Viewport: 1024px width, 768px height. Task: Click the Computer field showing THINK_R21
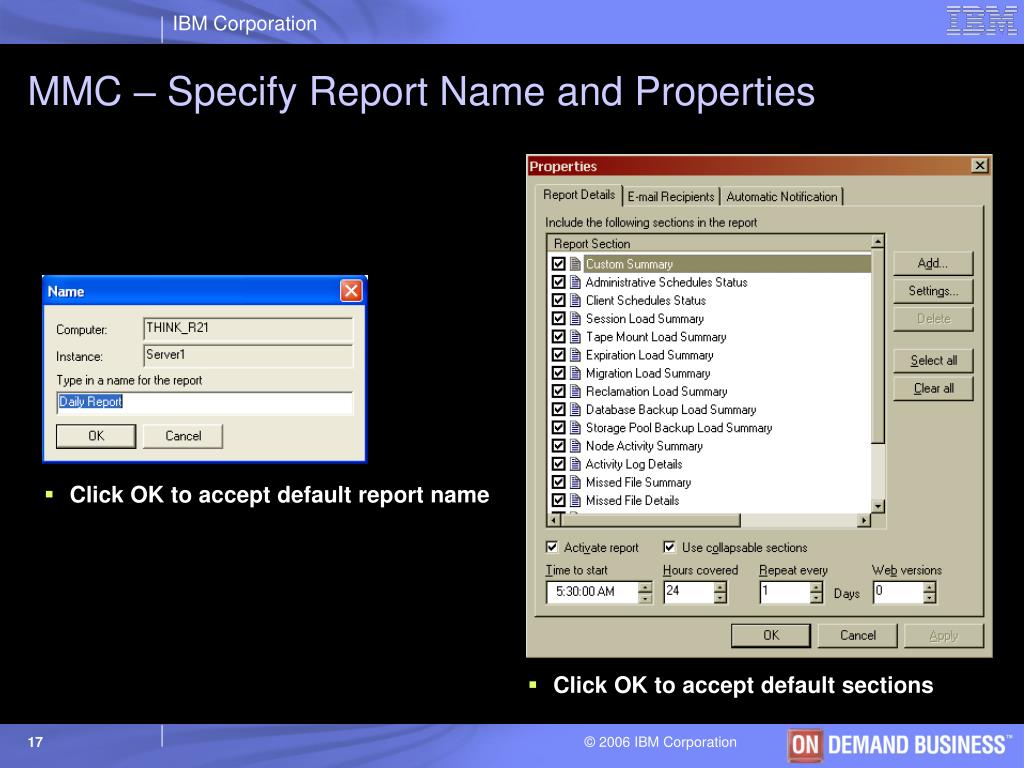point(248,328)
